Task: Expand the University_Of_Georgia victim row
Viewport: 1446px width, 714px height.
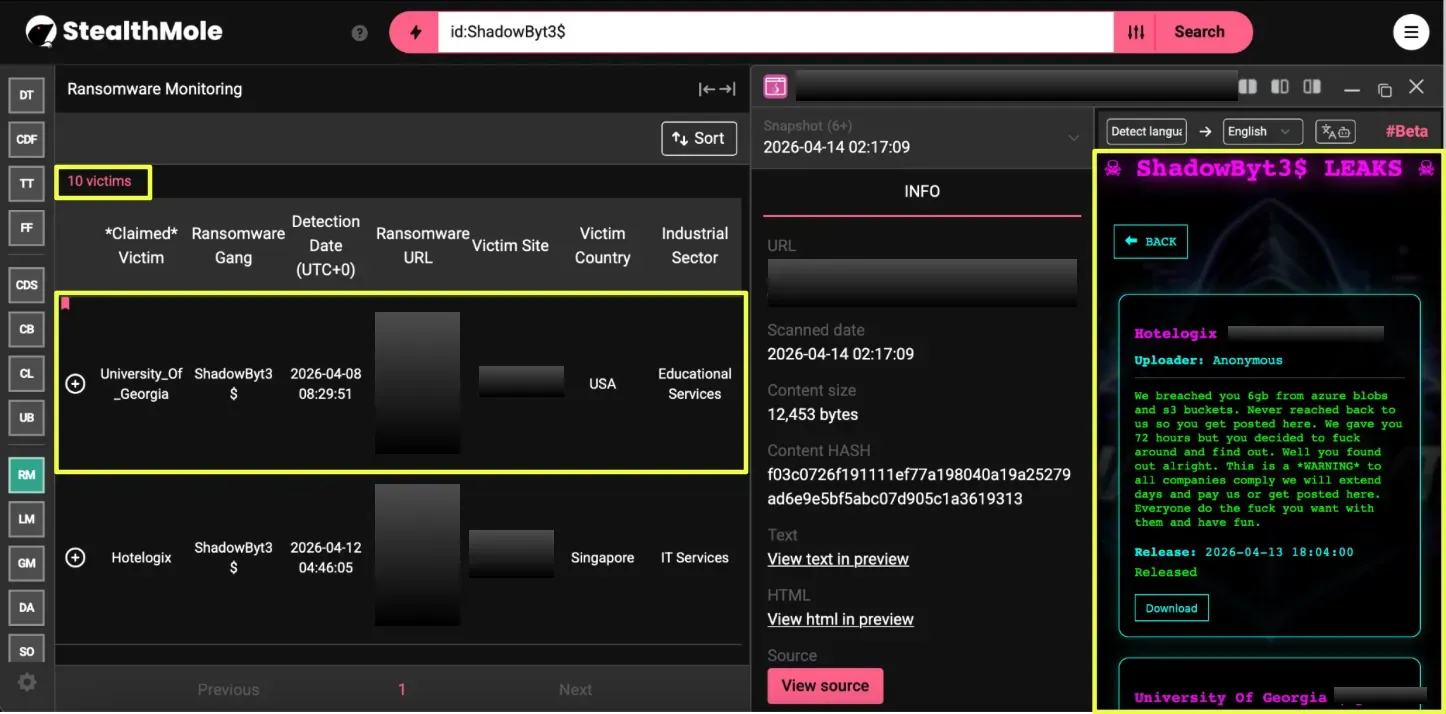Action: 75,384
